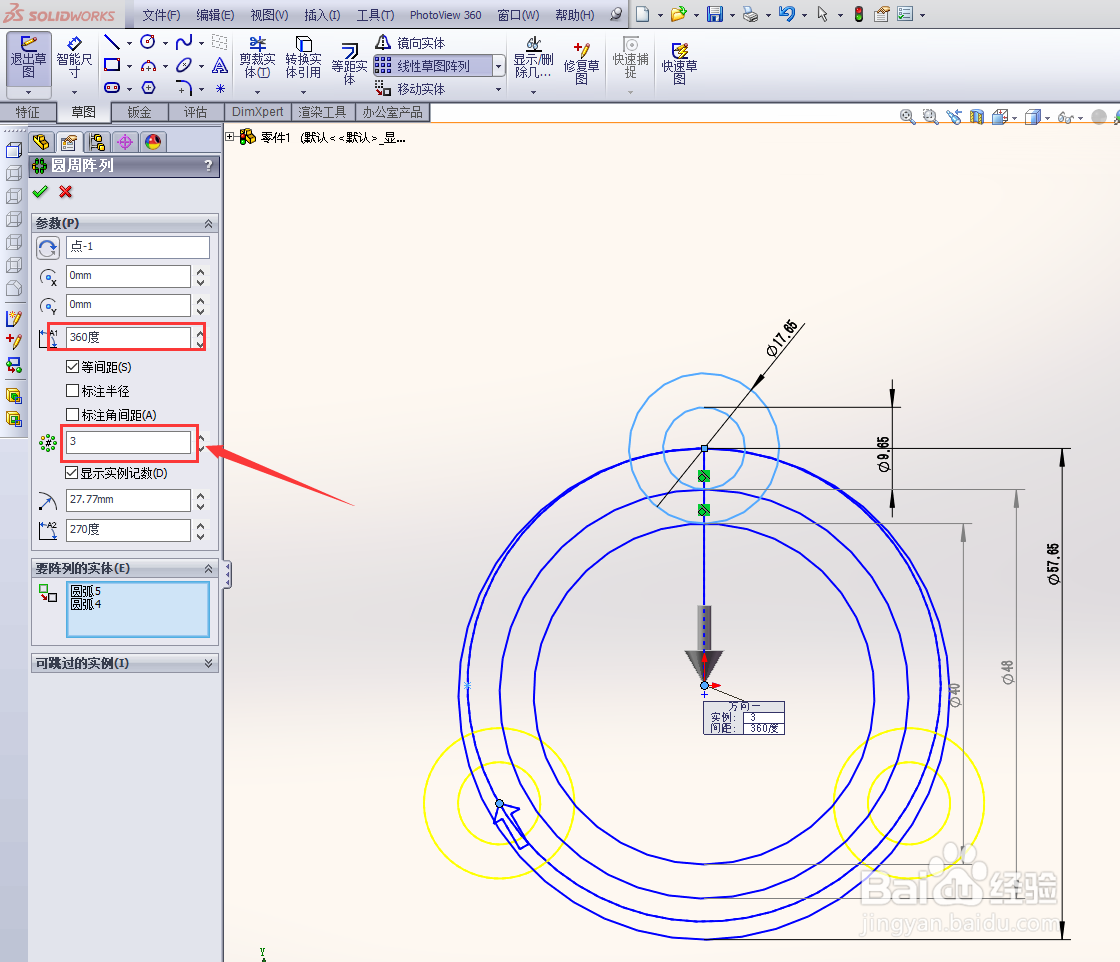Open the FeatureManager design tree tab icon
The height and width of the screenshot is (962, 1120).
pos(41,141)
